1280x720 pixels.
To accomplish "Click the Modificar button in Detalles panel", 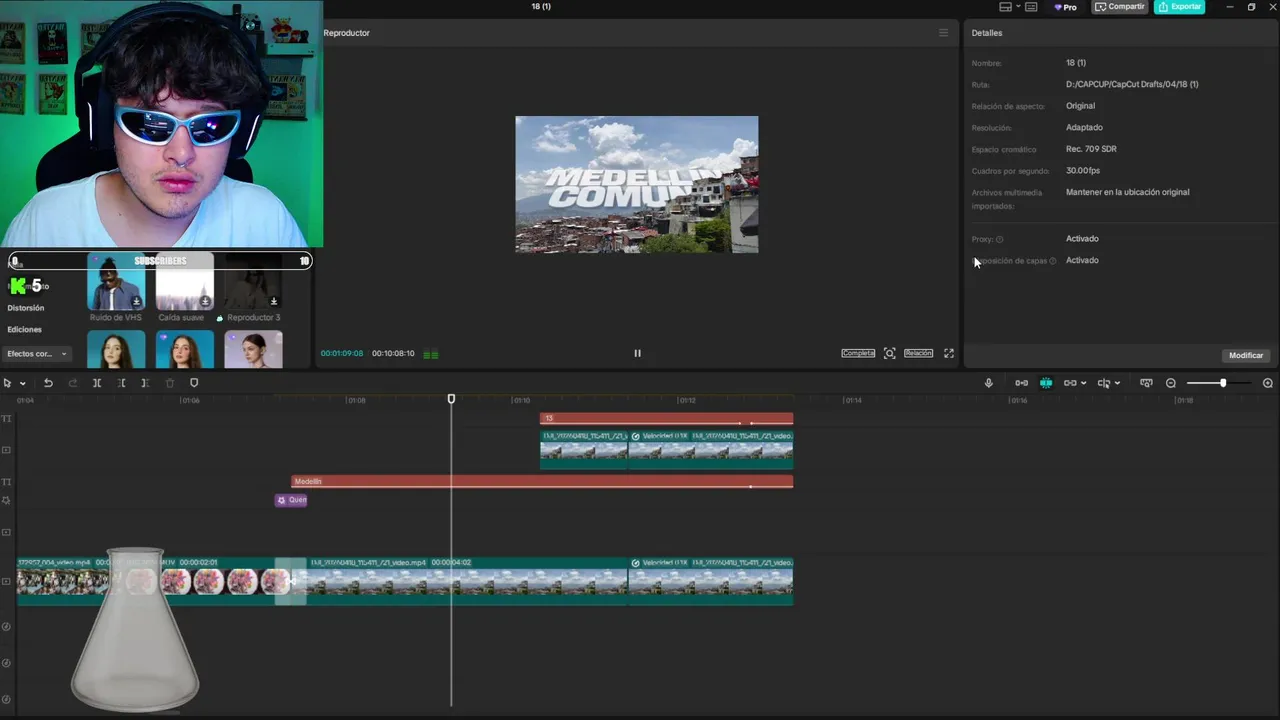I will (1246, 355).
